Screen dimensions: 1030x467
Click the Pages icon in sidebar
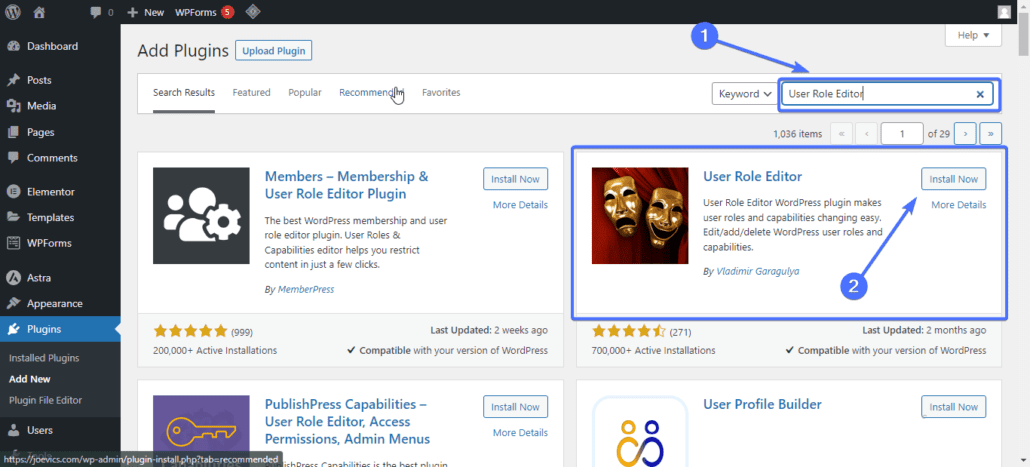point(13,132)
